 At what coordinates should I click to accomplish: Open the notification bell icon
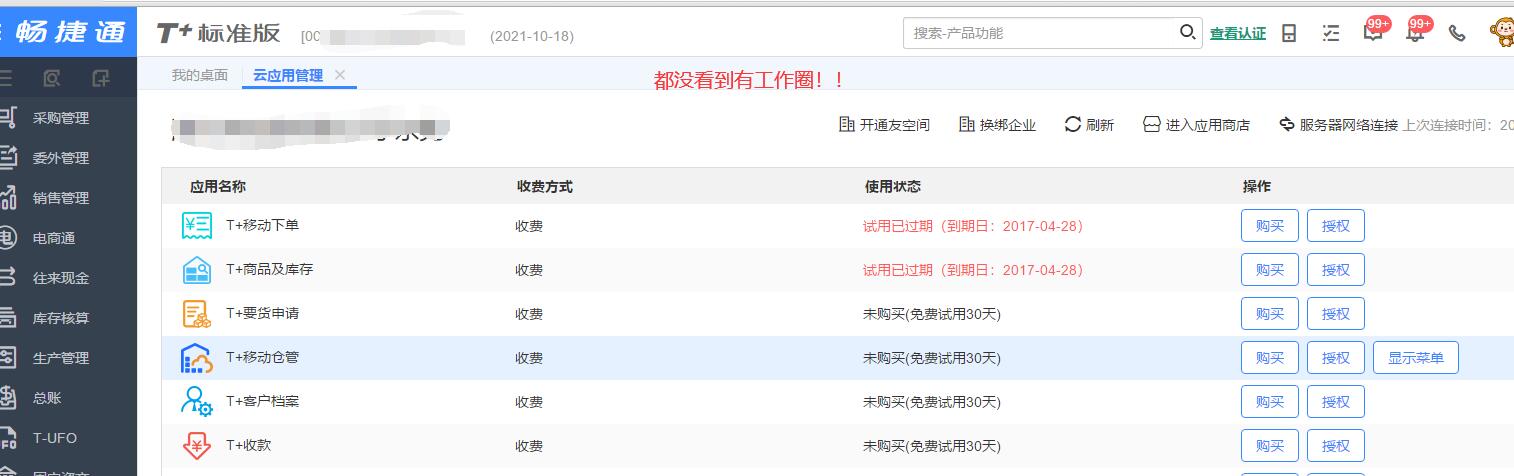pos(1415,32)
